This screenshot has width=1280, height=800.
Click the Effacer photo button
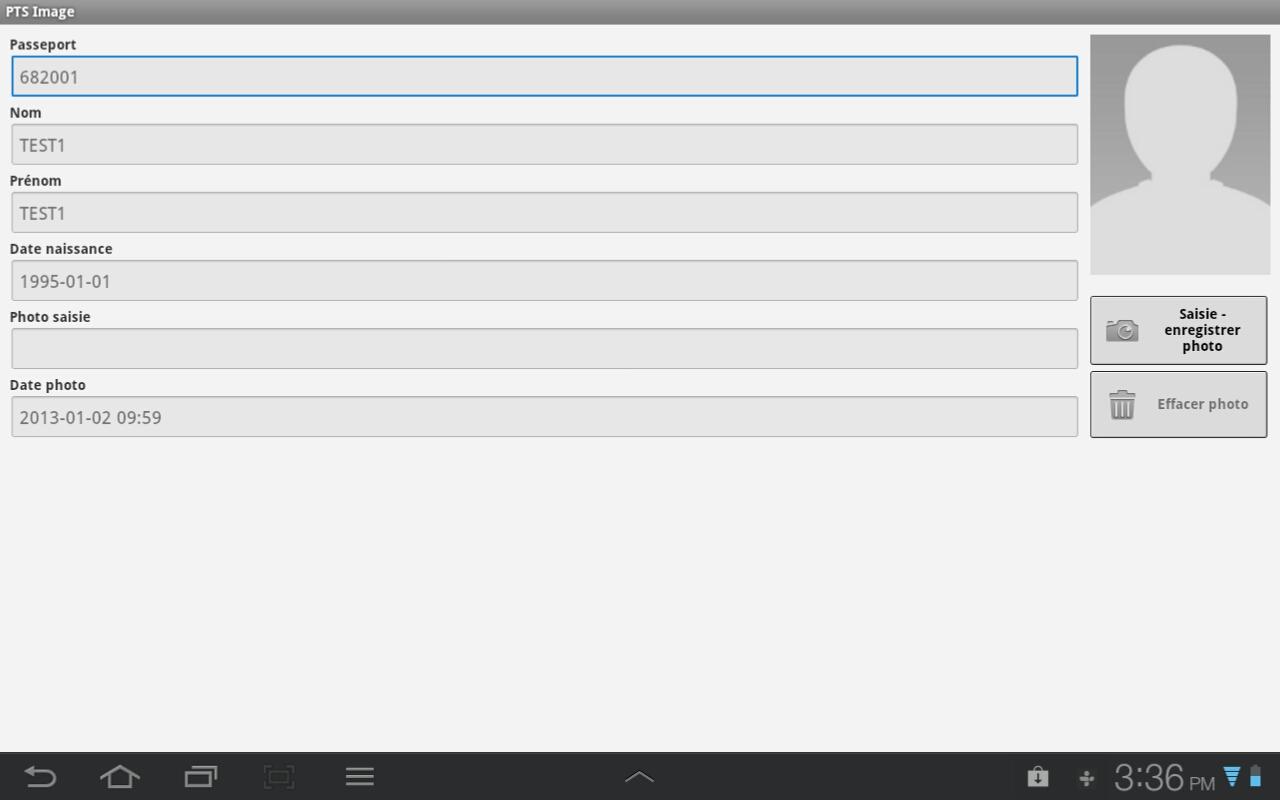(x=1178, y=404)
